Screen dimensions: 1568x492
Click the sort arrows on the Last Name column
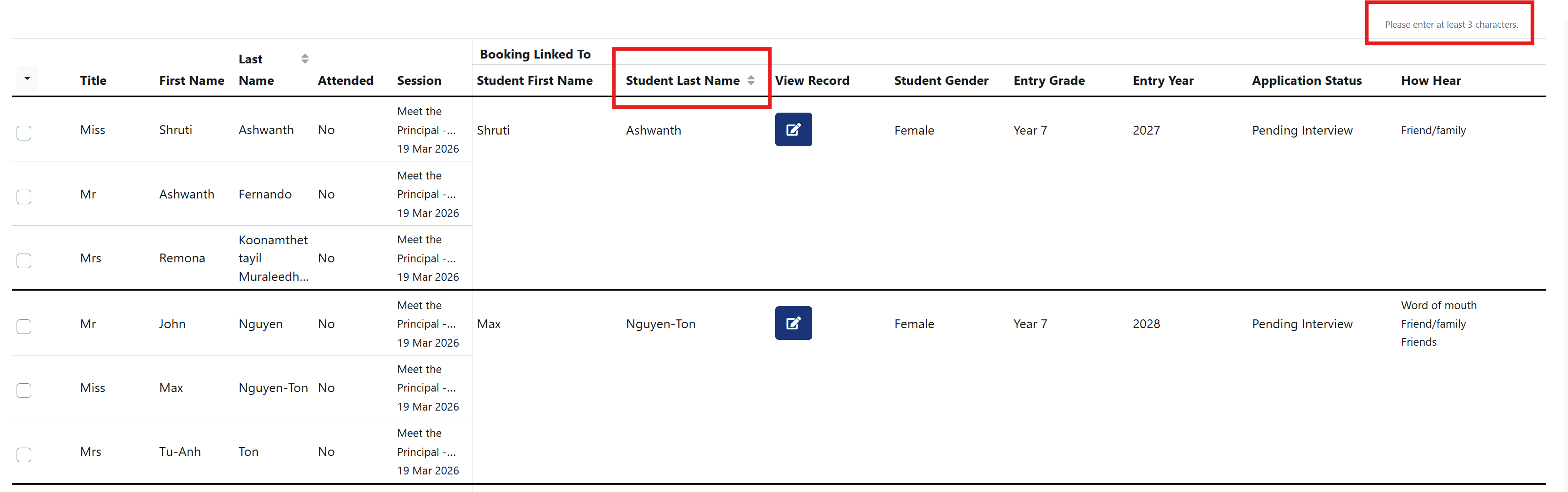coord(304,59)
